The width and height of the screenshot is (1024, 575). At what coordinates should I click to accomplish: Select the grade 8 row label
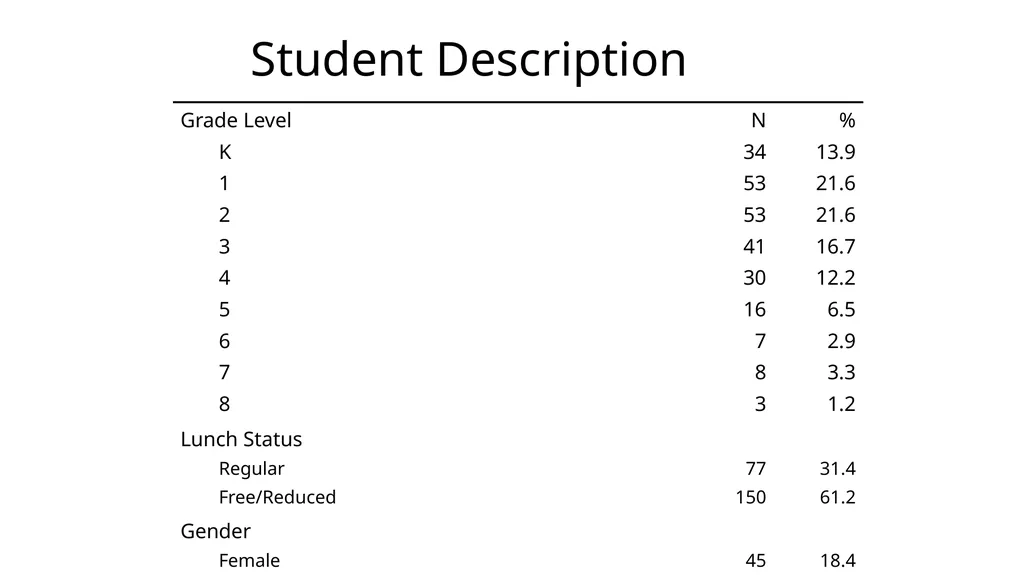click(x=225, y=404)
